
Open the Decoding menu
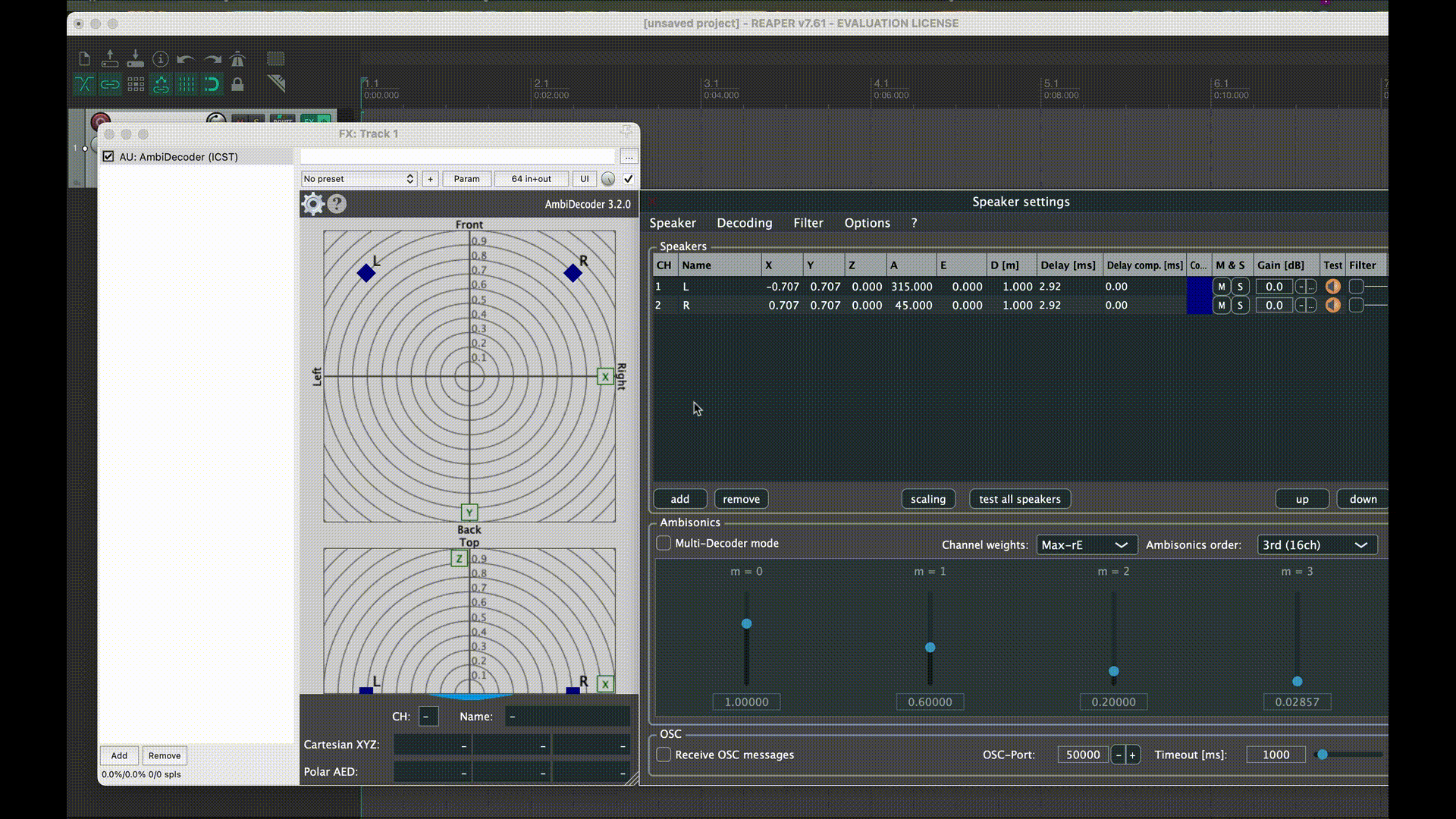[x=744, y=223]
